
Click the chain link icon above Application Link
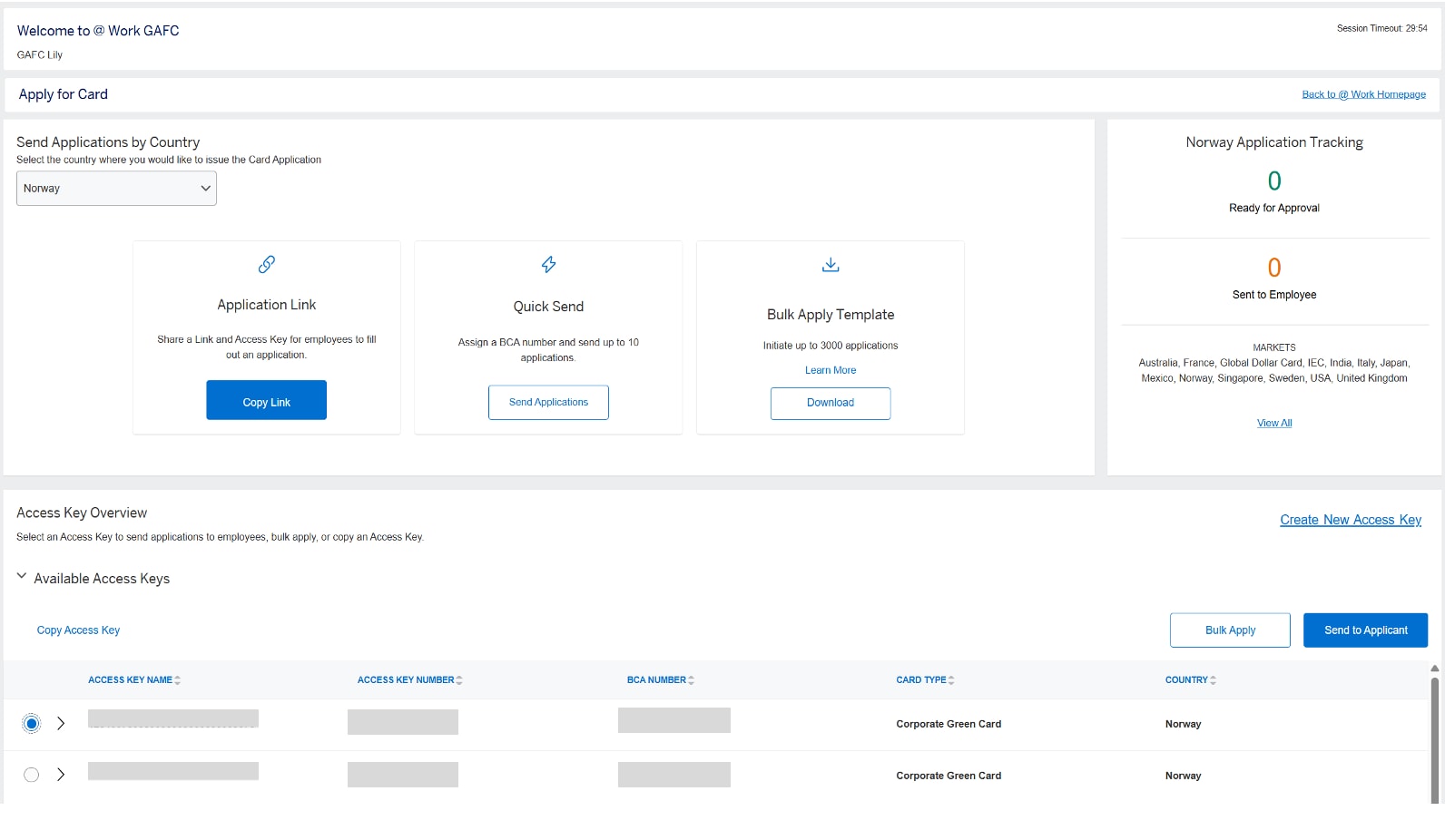tap(266, 265)
